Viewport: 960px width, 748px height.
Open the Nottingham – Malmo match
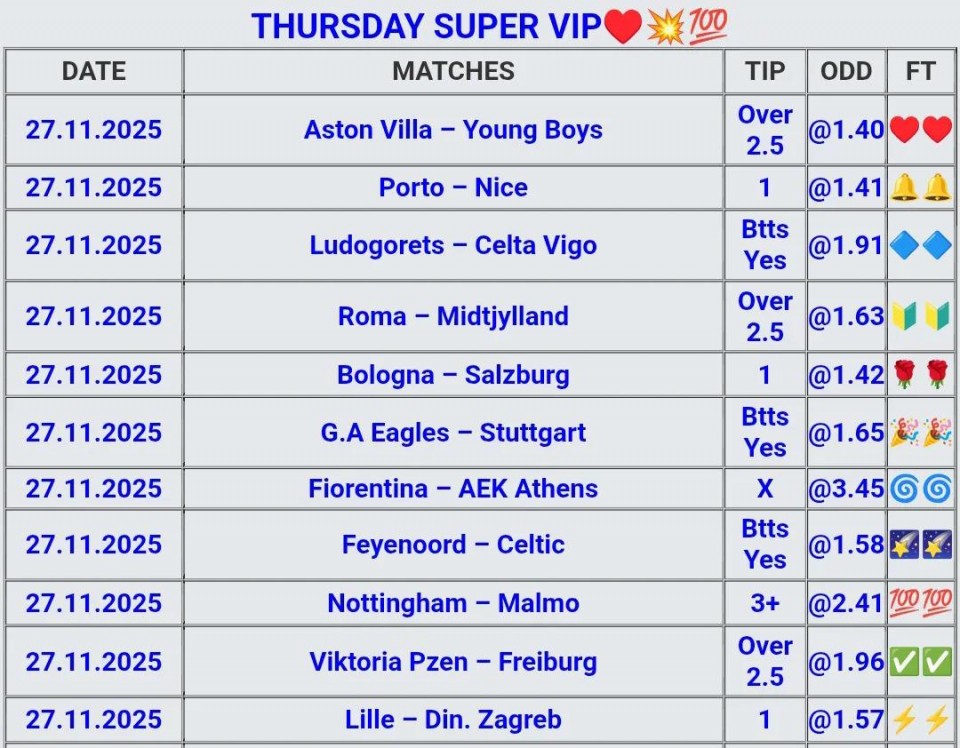point(453,604)
